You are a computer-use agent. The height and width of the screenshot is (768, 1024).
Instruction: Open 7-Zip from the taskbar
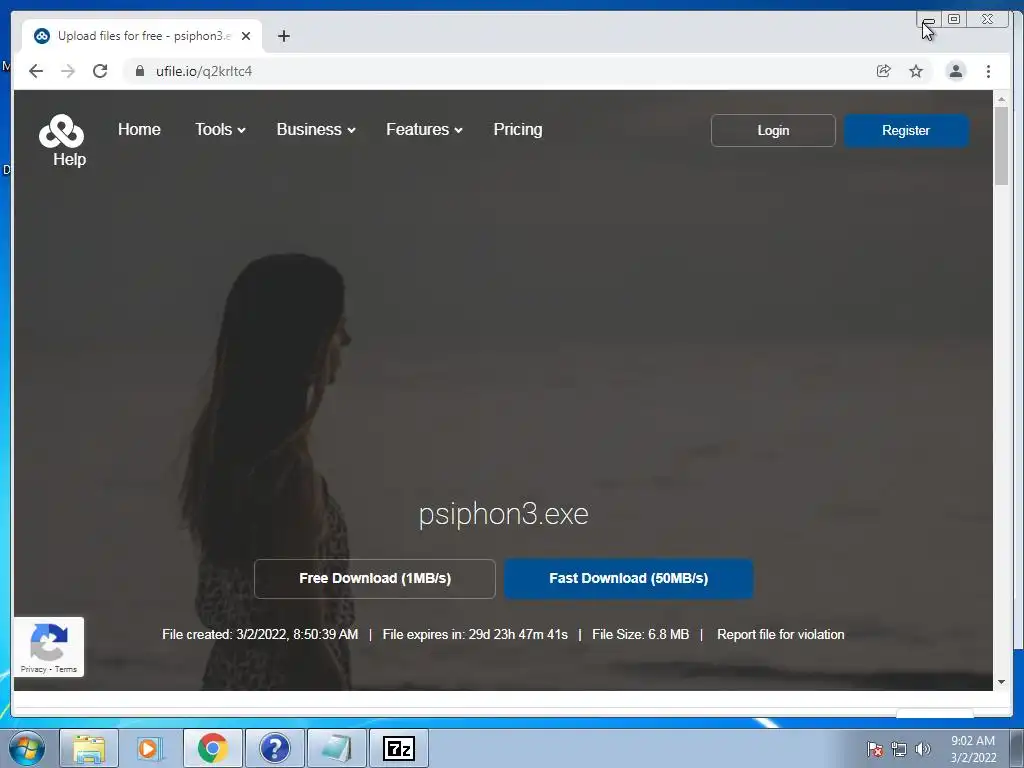coord(398,748)
